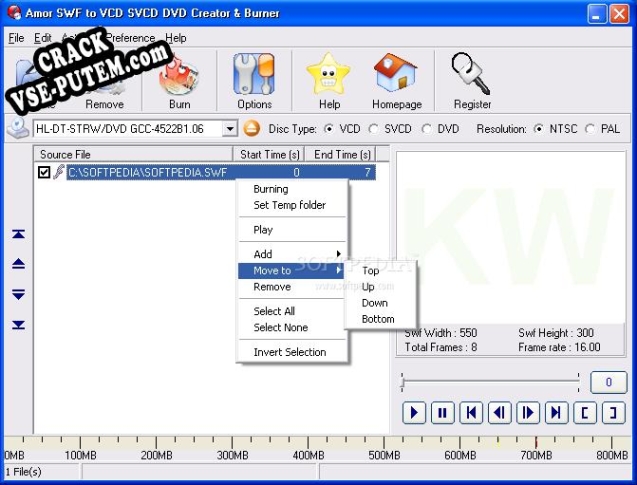Click the Start Time (s) column header
The height and width of the screenshot is (485, 637).
tap(269, 154)
